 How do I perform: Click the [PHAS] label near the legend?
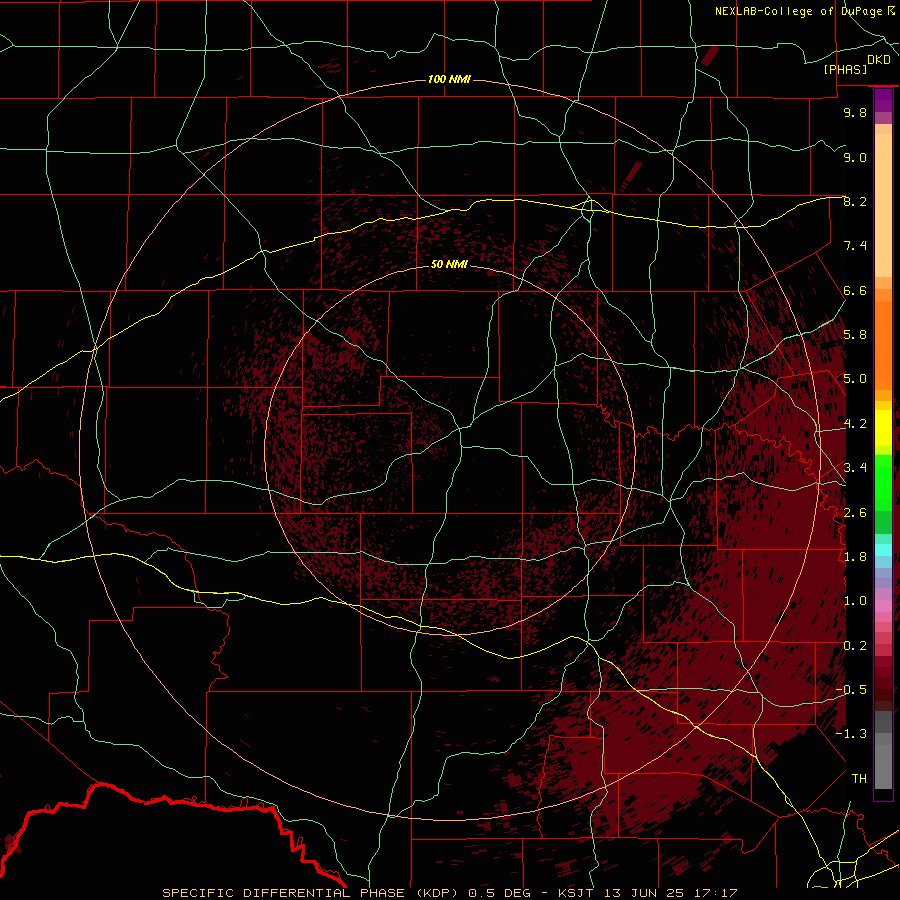845,69
